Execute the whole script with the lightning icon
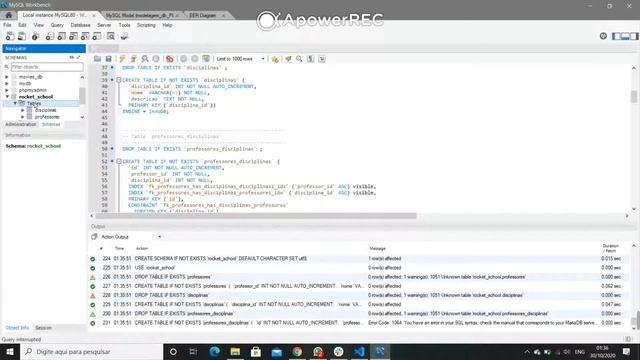The height and width of the screenshot is (360, 640). (x=122, y=59)
